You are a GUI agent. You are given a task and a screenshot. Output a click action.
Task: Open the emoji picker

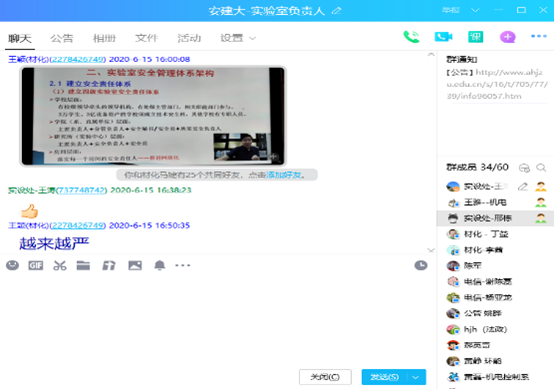pyautogui.click(x=12, y=265)
